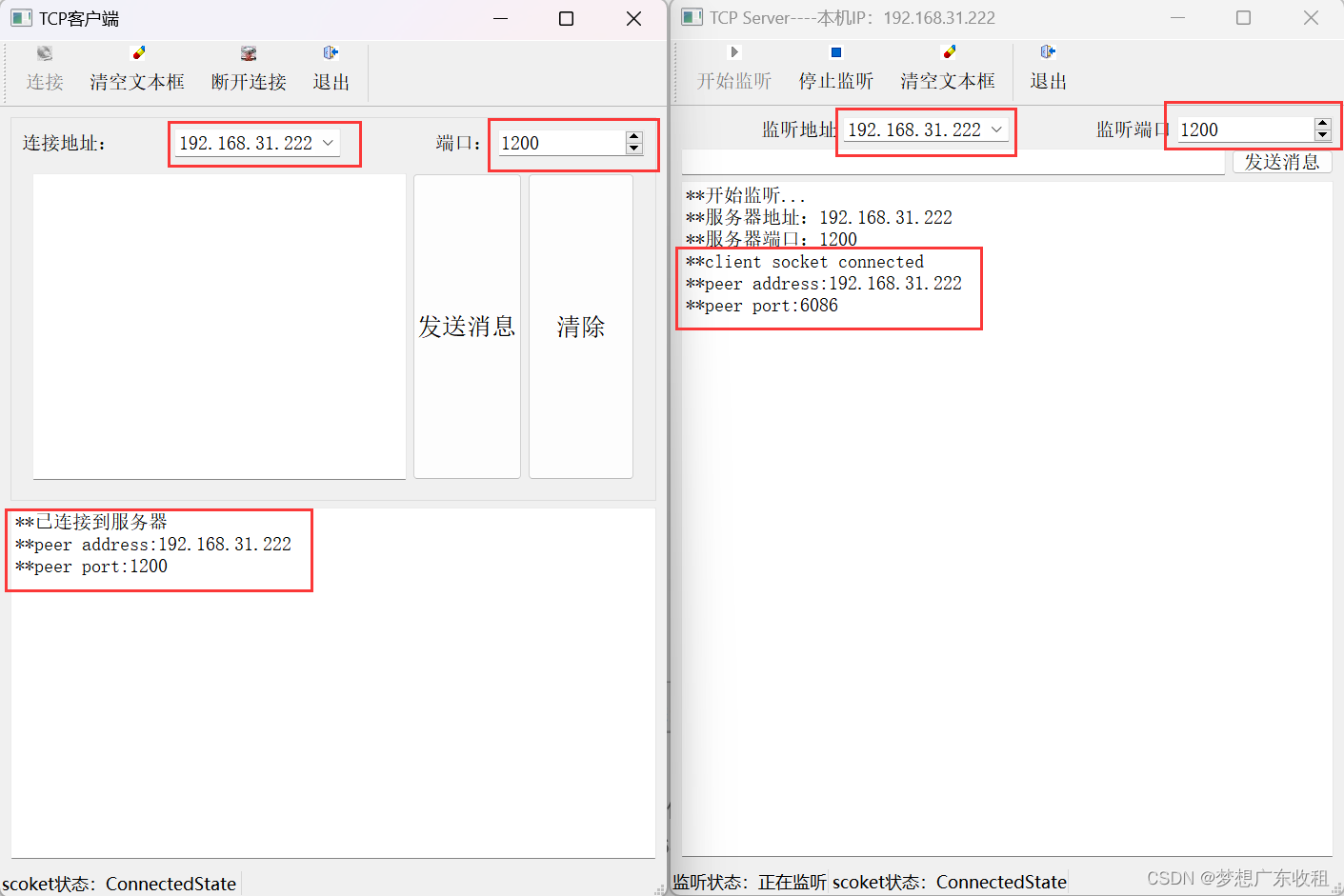Click '**服务器端口: 1200' in server log

click(x=772, y=239)
